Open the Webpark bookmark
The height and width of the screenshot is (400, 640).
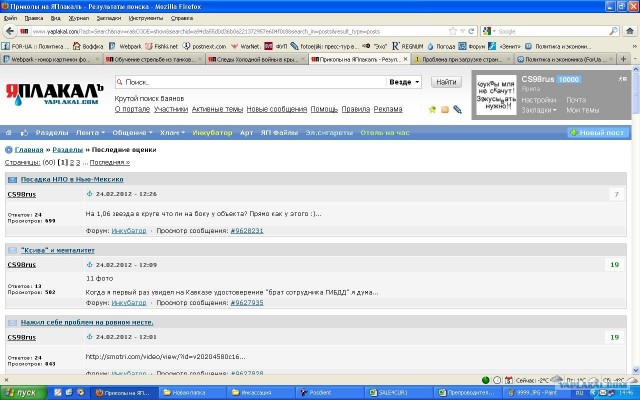[125, 46]
